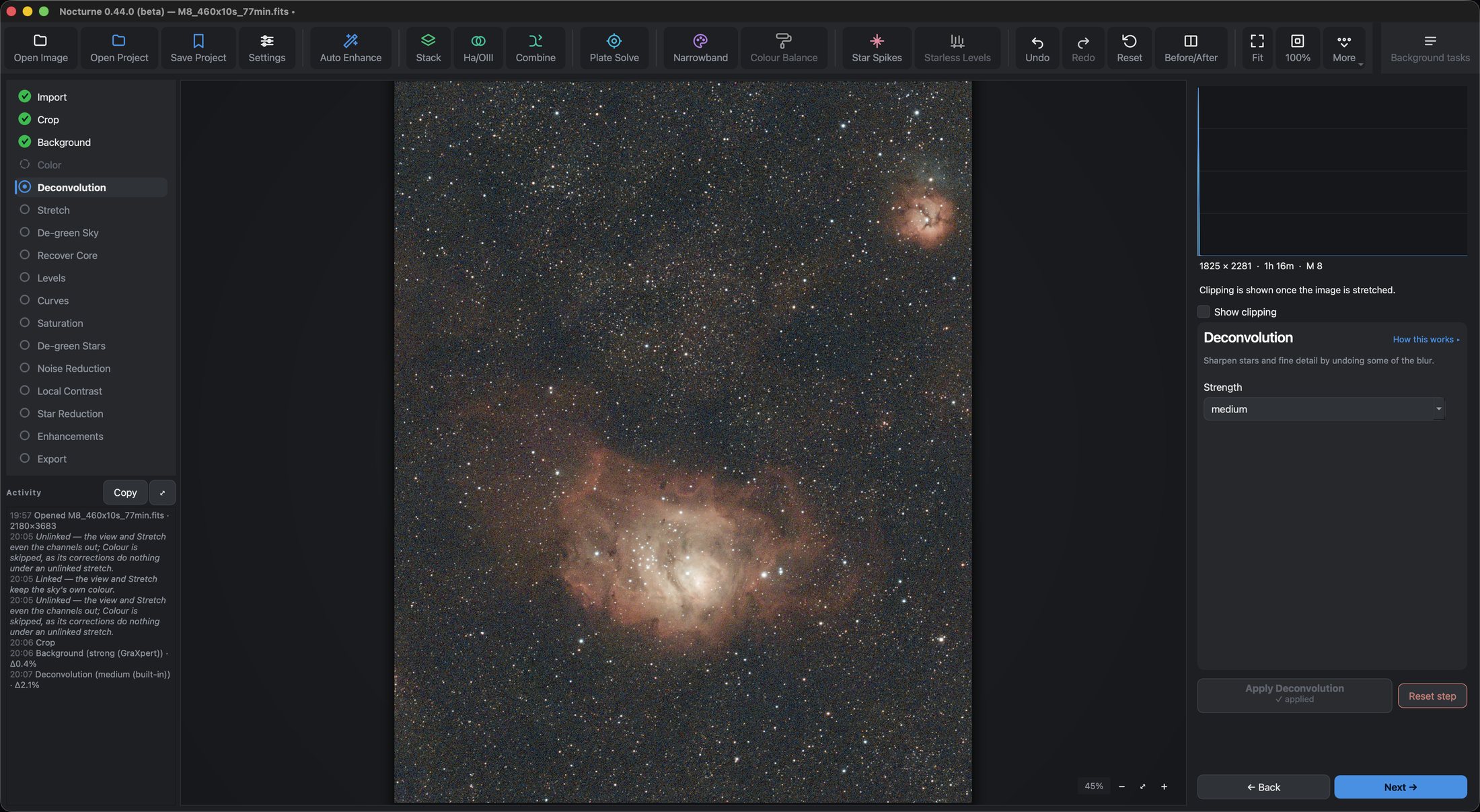
Task: Click the '1825 × 2281' image info text
Action: point(1225,266)
